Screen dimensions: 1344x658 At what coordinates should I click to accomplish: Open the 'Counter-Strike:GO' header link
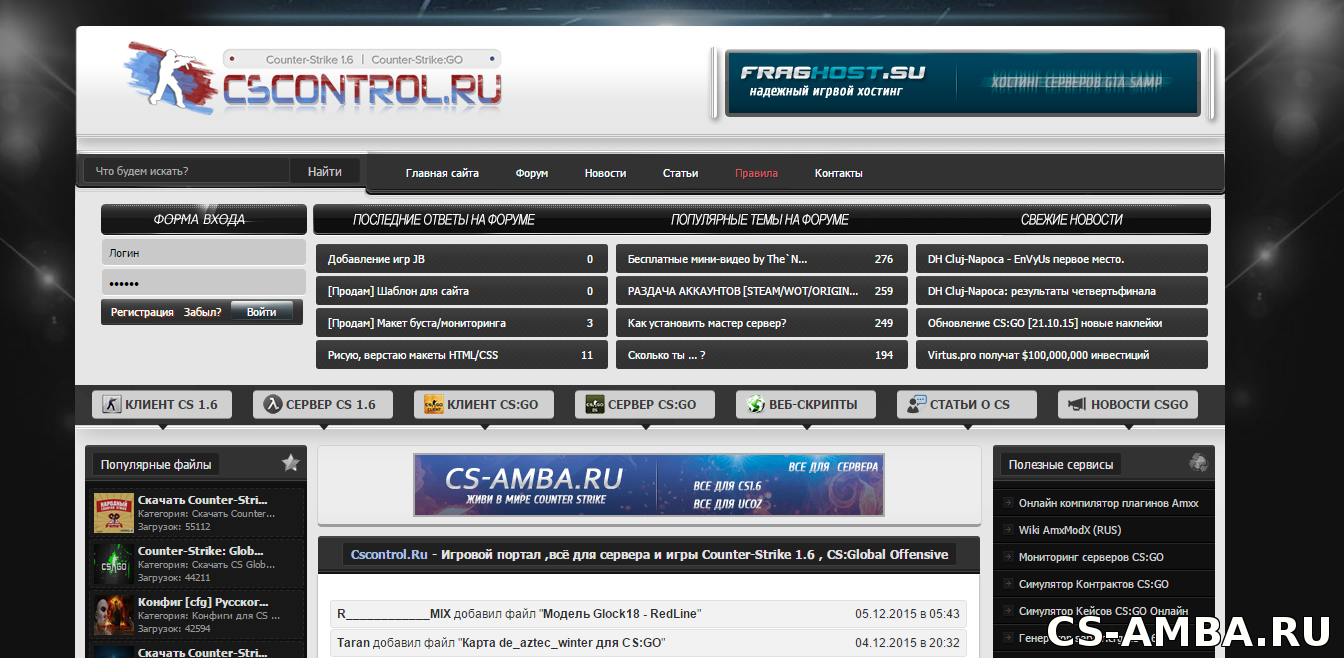[417, 60]
